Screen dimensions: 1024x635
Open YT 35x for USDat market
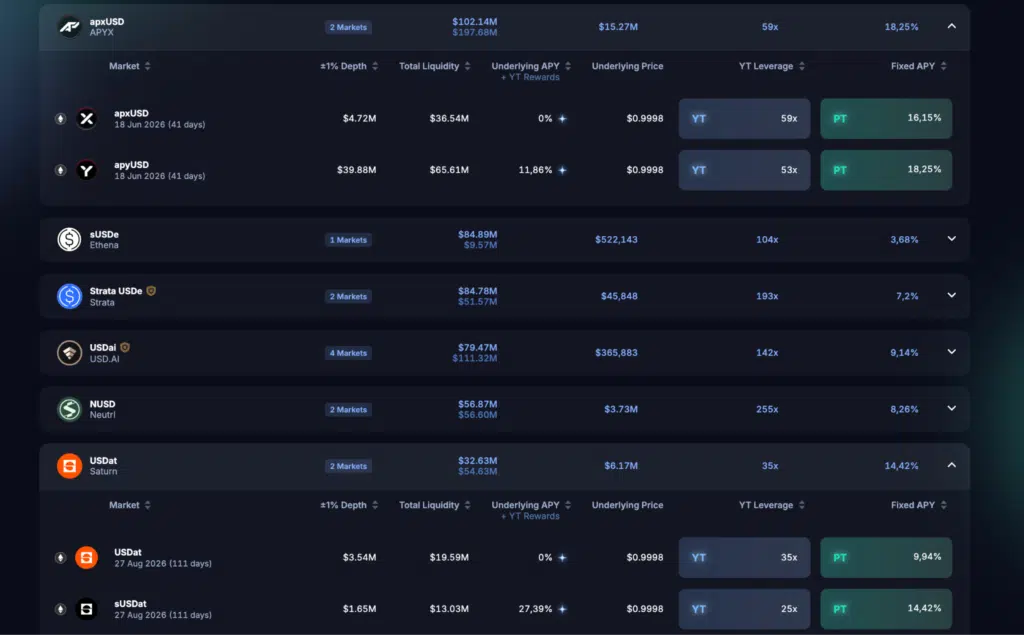pos(744,557)
